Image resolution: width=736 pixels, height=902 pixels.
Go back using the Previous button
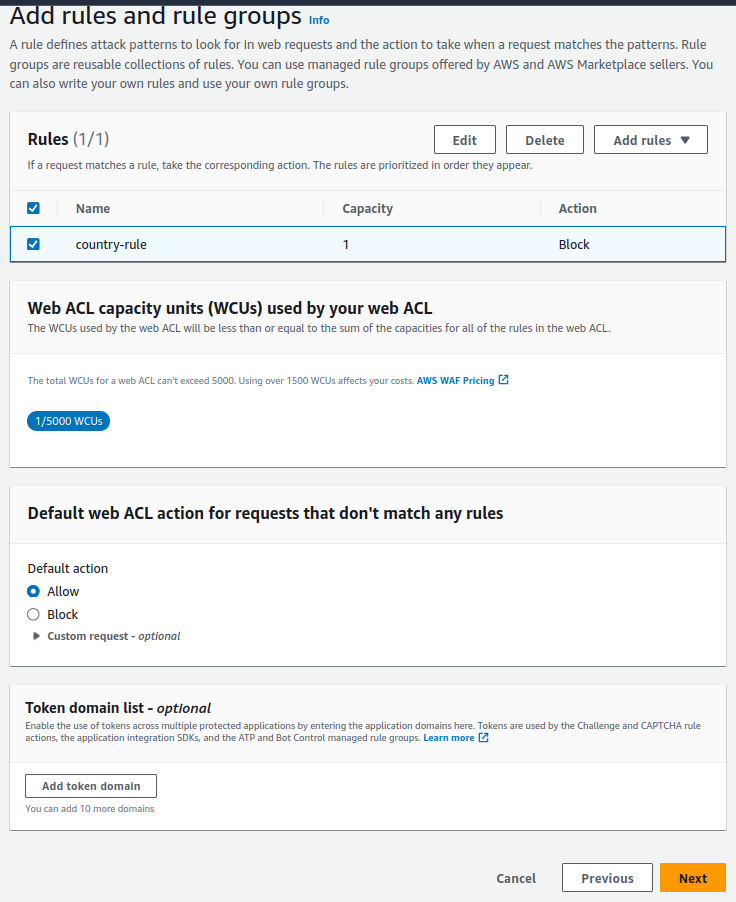coord(607,878)
